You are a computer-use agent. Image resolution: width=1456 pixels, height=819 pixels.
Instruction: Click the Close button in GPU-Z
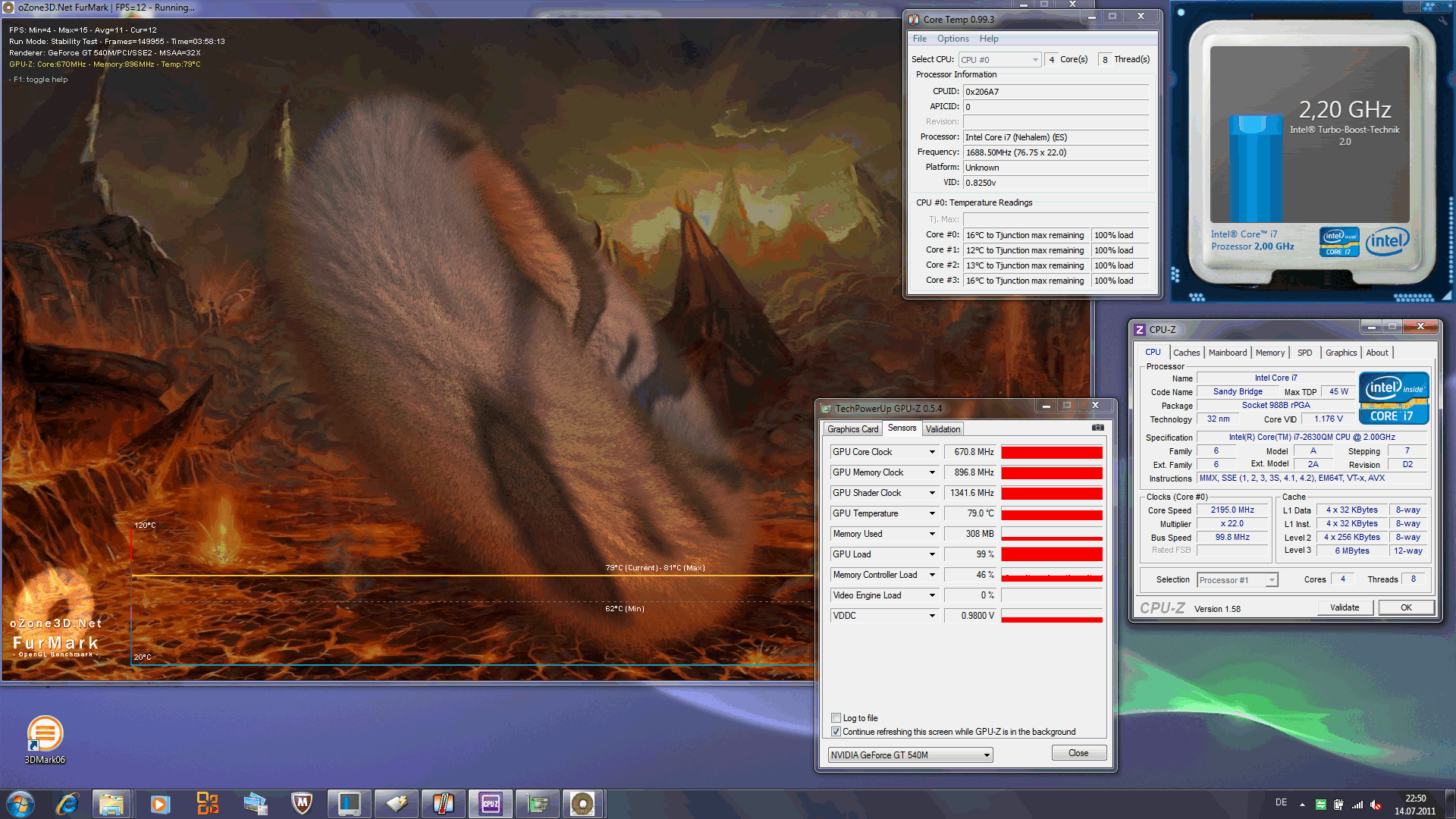(1078, 753)
